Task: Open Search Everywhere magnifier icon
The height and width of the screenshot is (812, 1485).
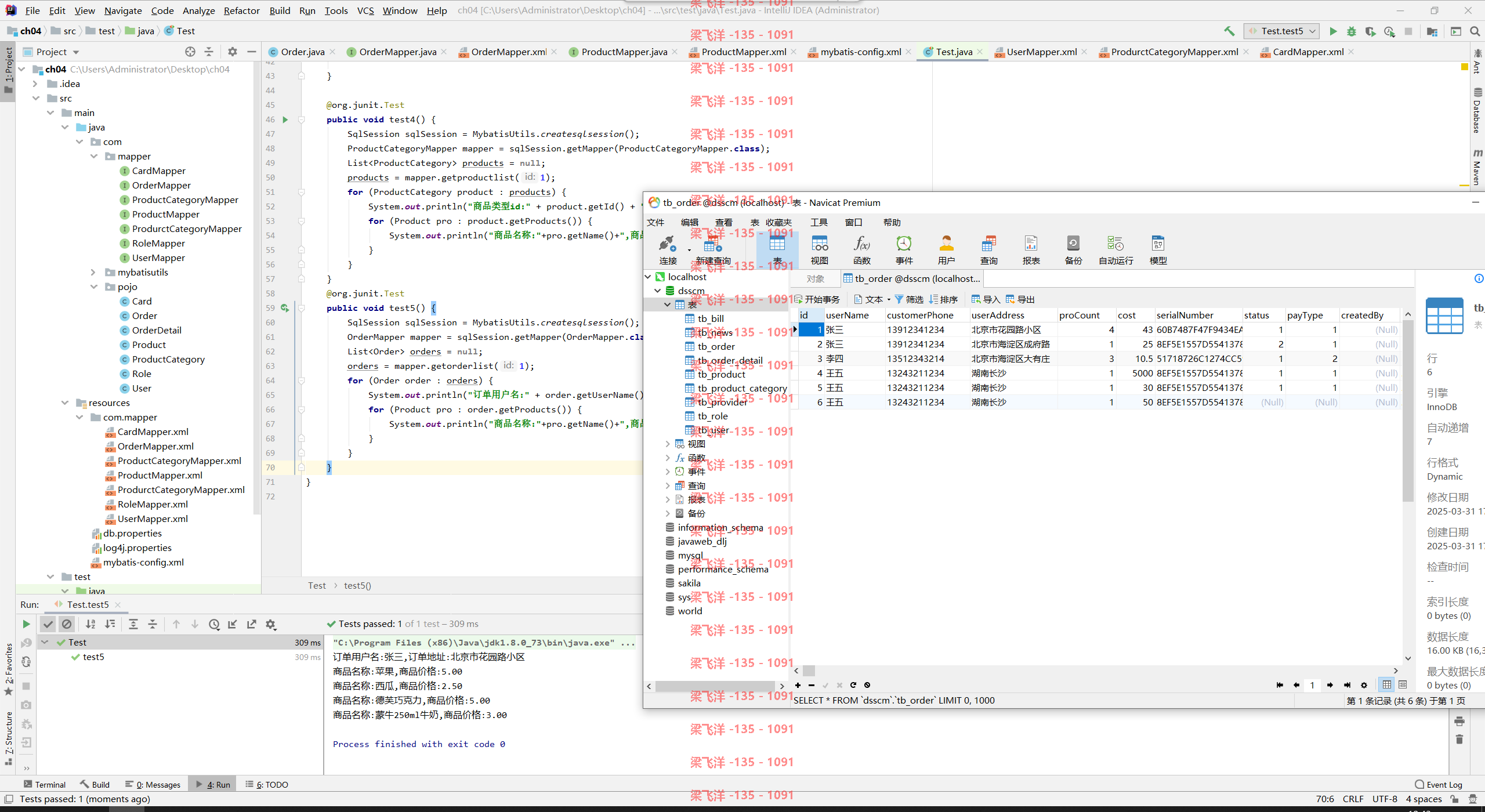Action: (1475, 31)
